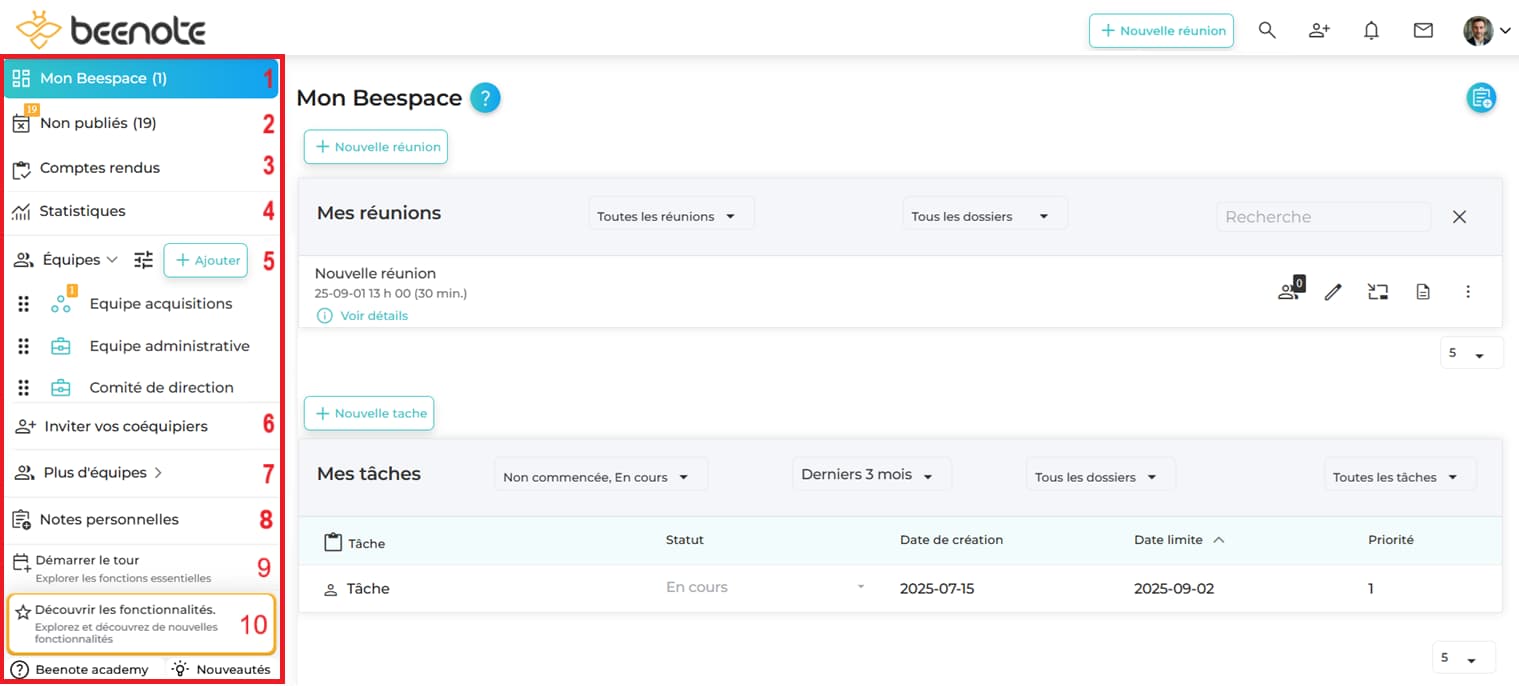
Task: Click the Recherche input field
Action: point(1324,217)
